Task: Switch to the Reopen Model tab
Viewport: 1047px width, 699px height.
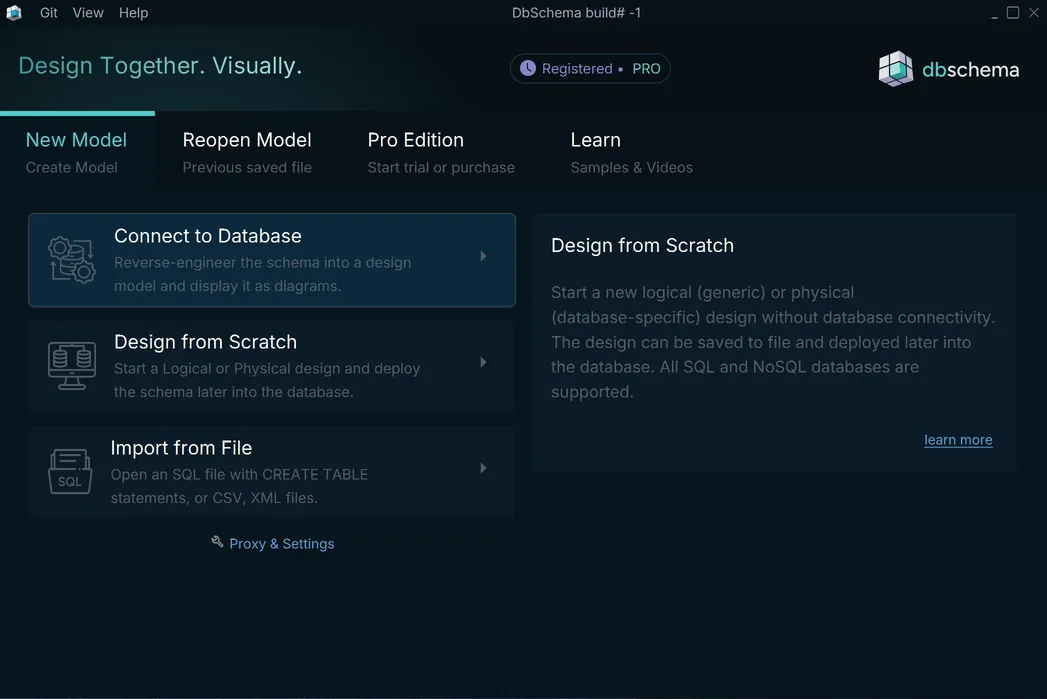Action: coord(247,140)
